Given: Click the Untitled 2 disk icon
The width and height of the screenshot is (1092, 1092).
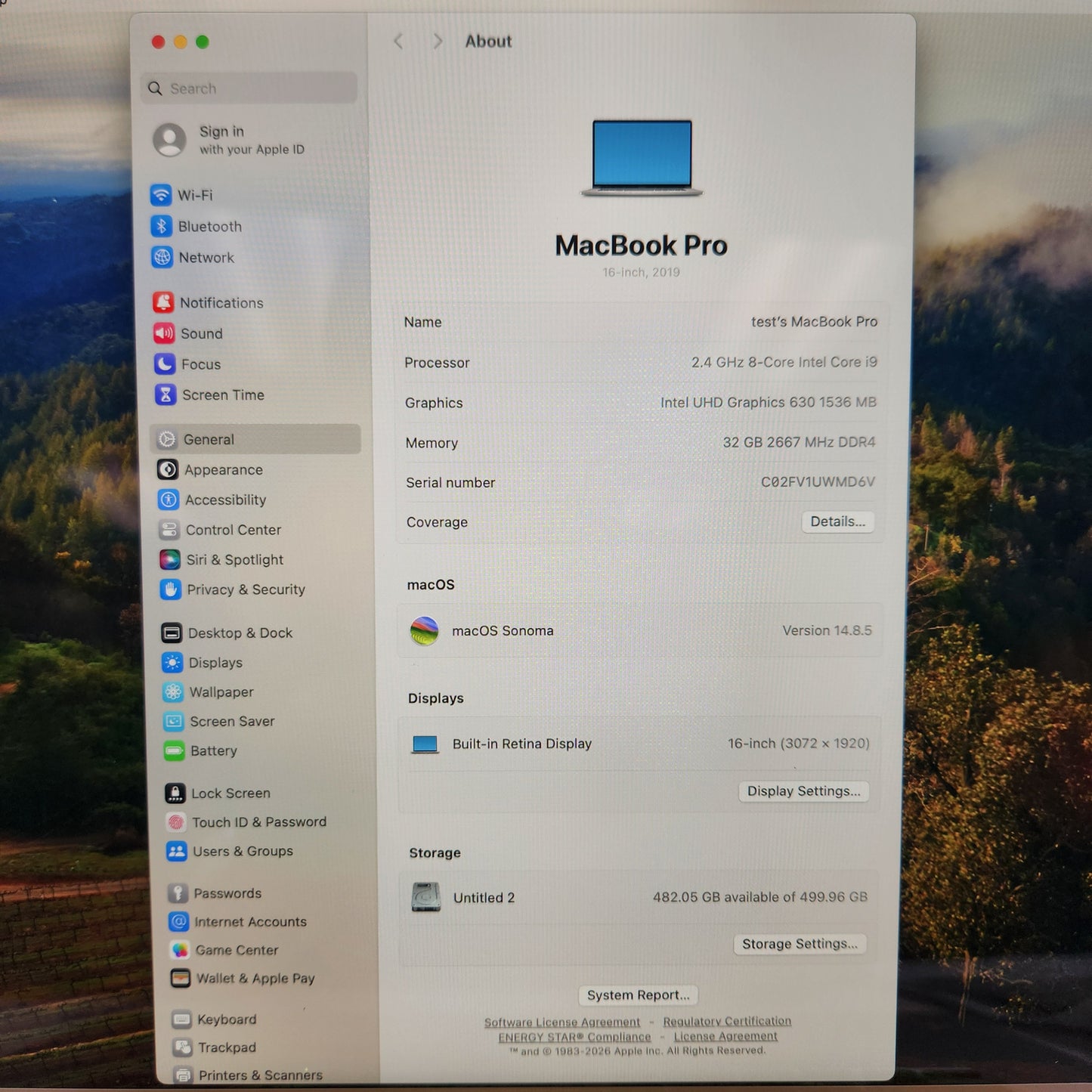Looking at the screenshot, I should [x=426, y=897].
